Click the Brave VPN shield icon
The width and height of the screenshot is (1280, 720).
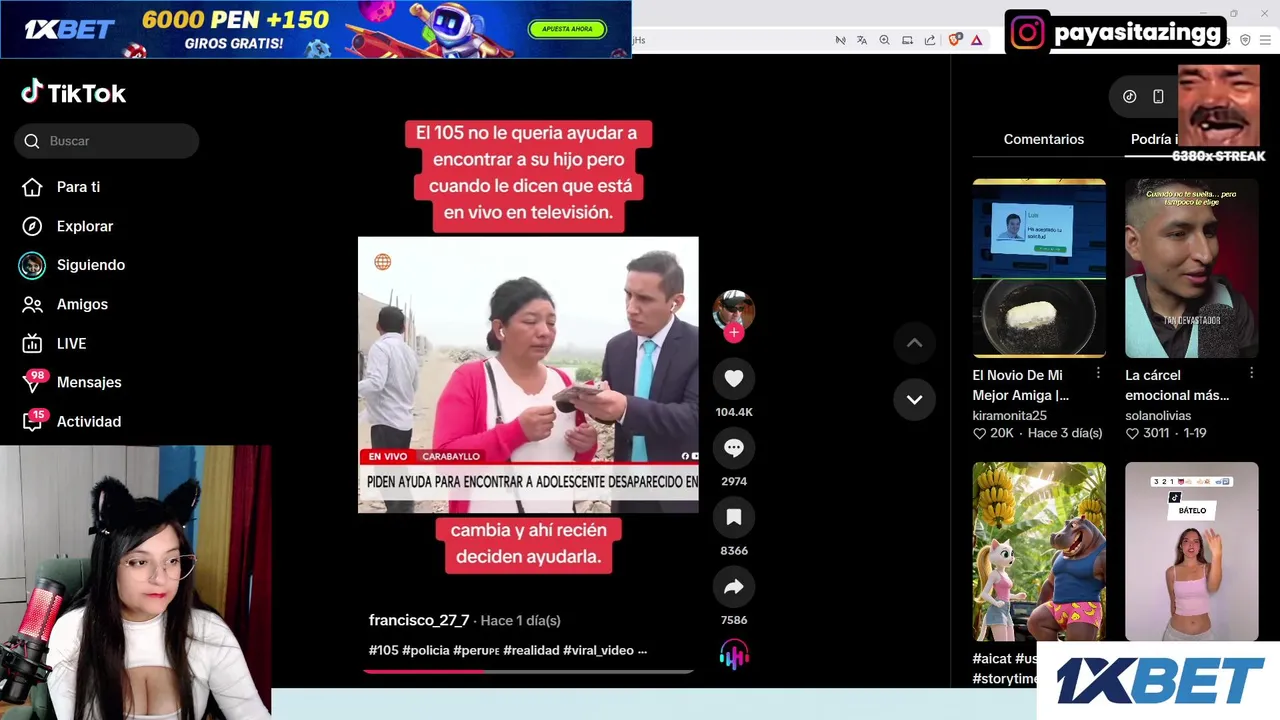pyautogui.click(x=1245, y=40)
